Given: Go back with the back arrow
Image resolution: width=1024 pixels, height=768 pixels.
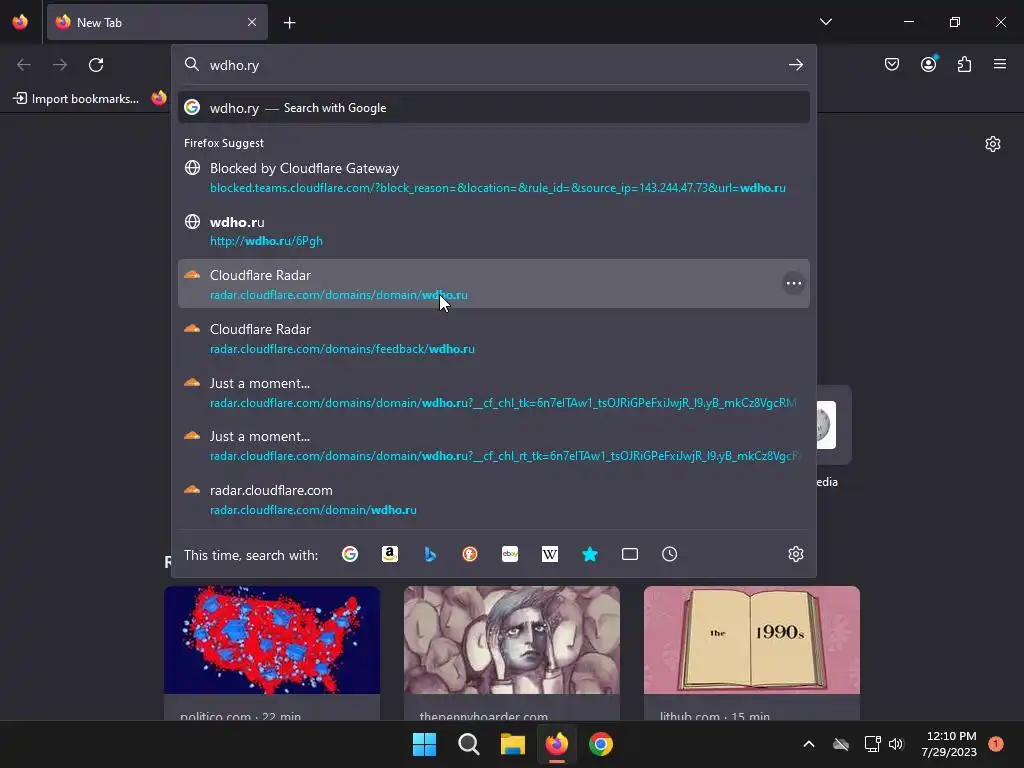Looking at the screenshot, I should coord(24,65).
